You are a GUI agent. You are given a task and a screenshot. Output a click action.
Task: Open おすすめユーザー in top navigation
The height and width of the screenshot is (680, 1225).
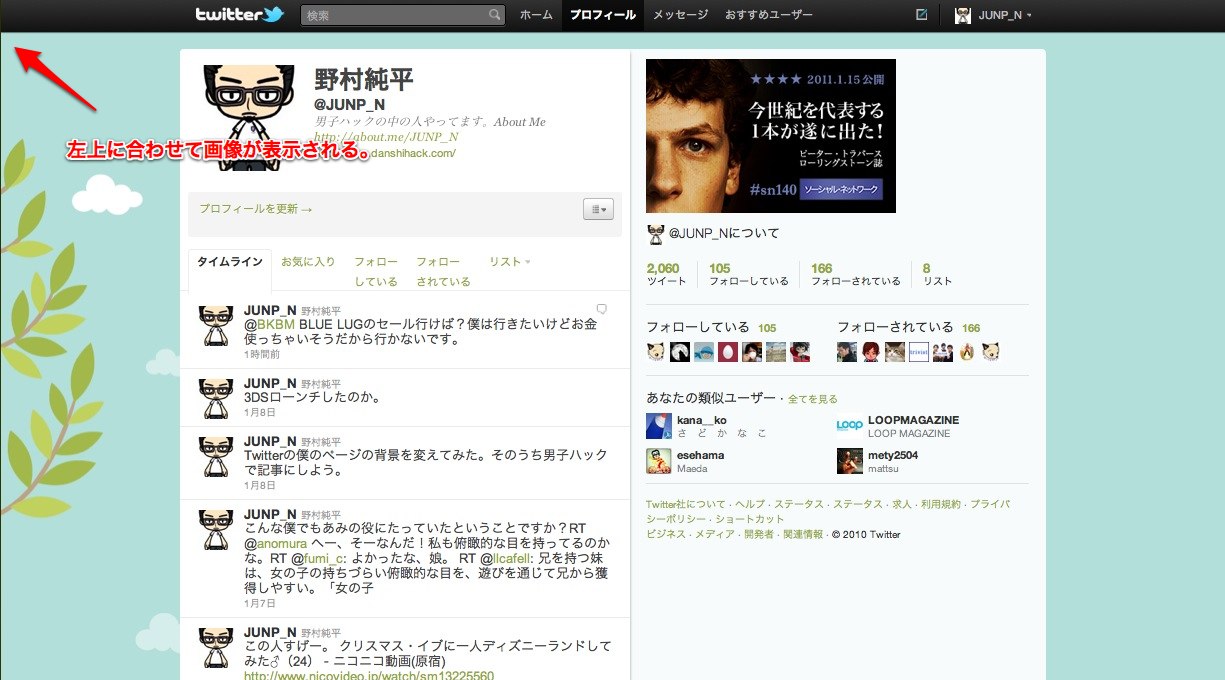[769, 15]
